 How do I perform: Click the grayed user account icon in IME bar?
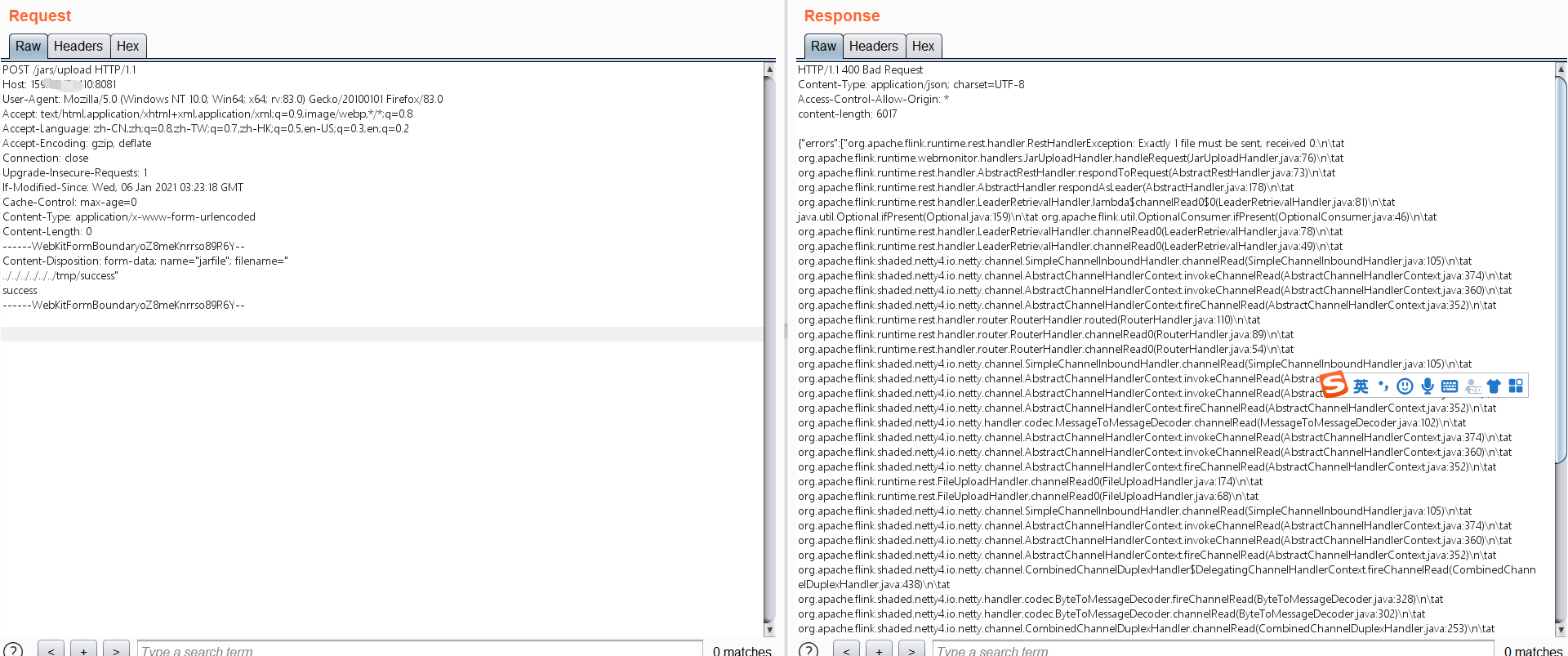(1472, 386)
